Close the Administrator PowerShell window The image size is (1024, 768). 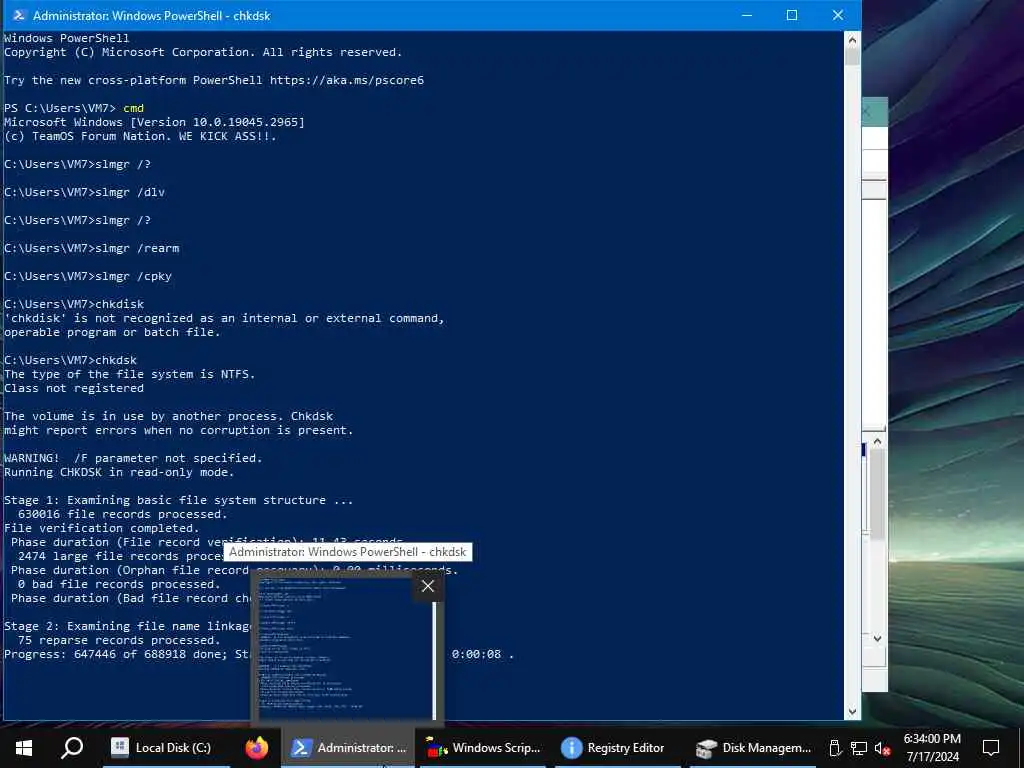838,15
